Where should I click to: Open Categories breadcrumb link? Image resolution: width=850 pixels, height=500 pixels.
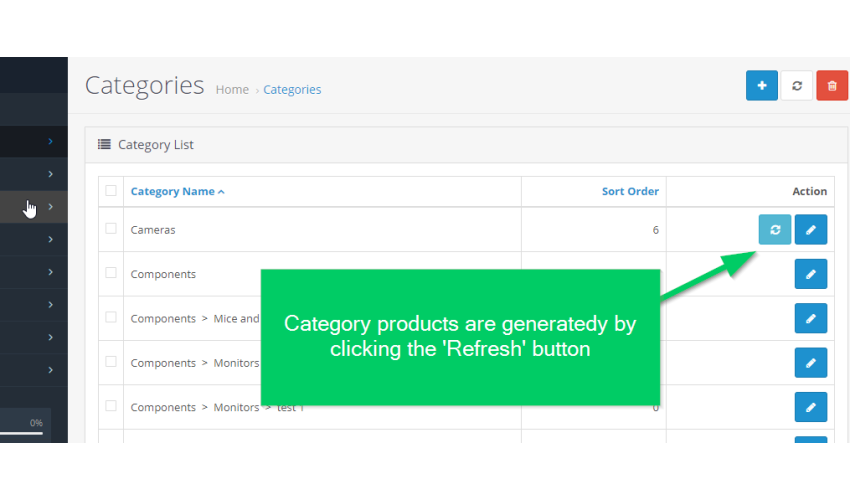pyautogui.click(x=292, y=89)
